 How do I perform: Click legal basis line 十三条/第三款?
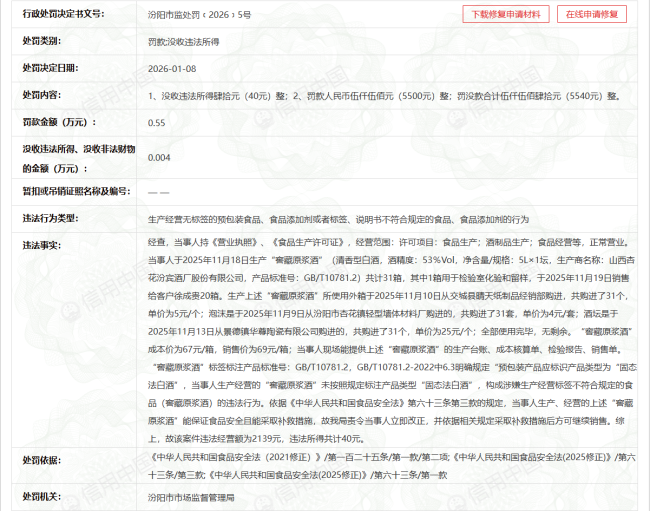pyautogui.click(x=298, y=475)
